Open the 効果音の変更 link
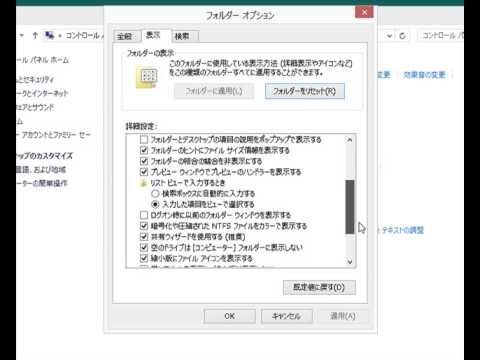The width and height of the screenshot is (480, 360). click(425, 75)
